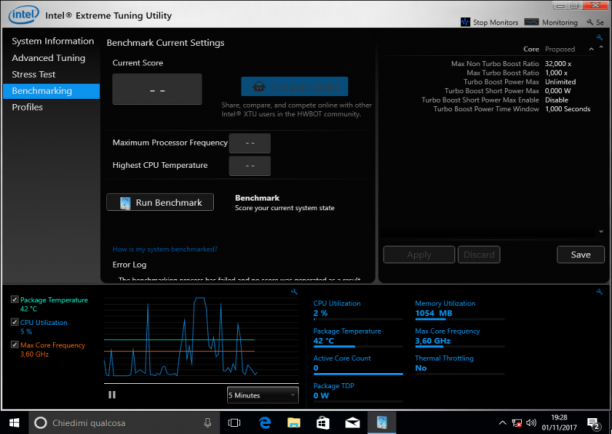612x434 pixels.
Task: Click the network status tray icon
Action: (517, 423)
